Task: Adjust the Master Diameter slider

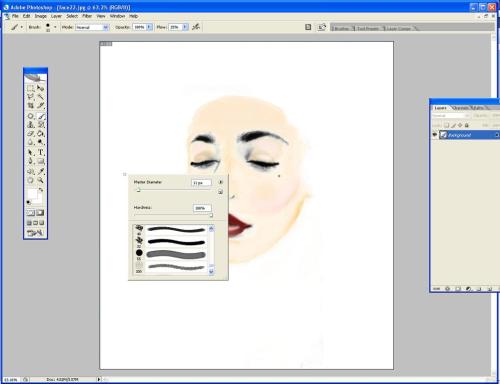Action: coord(138,190)
